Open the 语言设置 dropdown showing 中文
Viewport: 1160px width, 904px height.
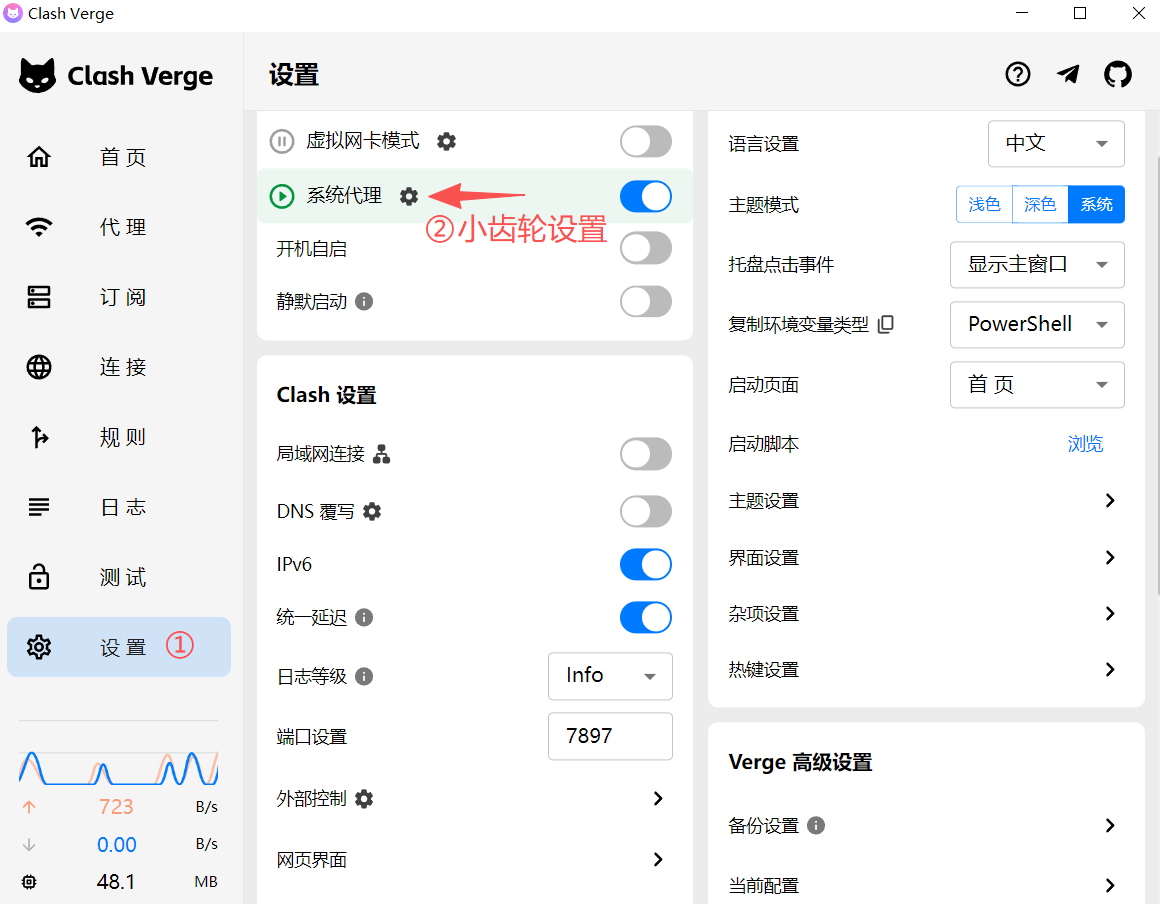1056,144
